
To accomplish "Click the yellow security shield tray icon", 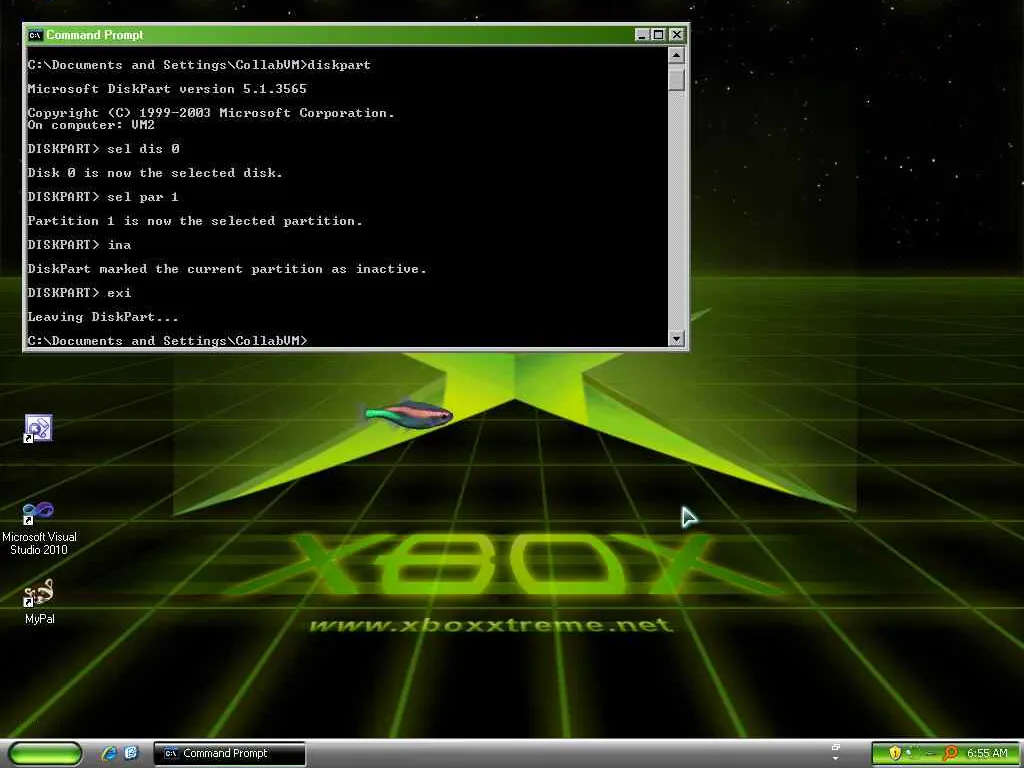I will [x=895, y=753].
